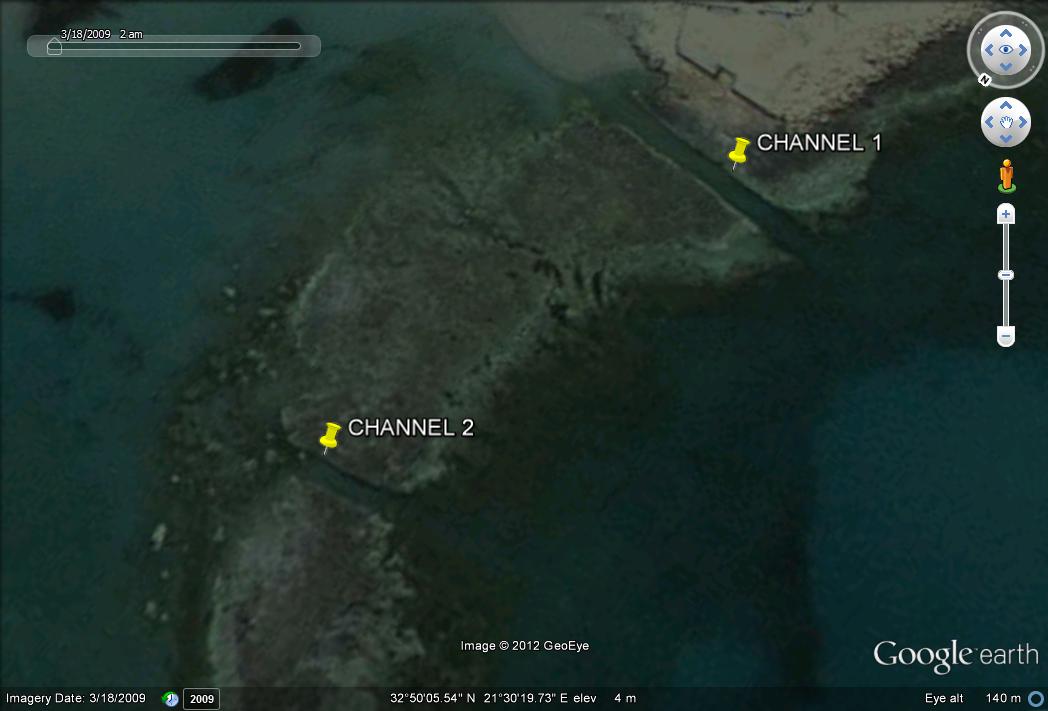The image size is (1048, 711).
Task: Click the 3/18/2009 2 am slider date label
Action: pyautogui.click(x=102, y=34)
